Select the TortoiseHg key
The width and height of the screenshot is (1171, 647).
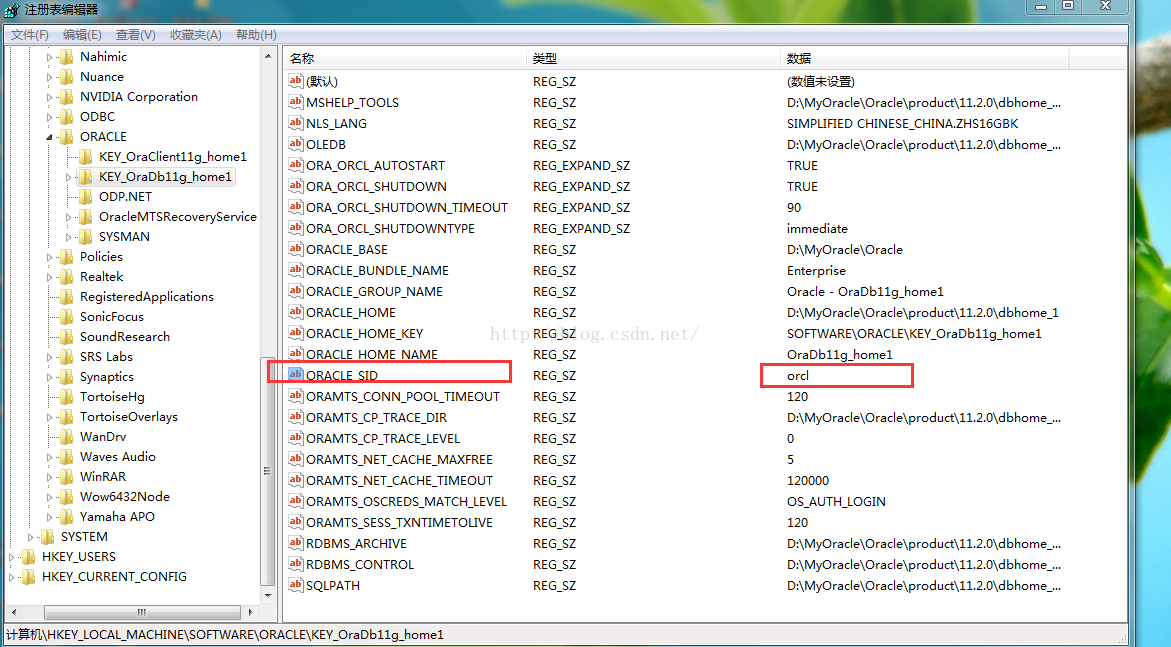click(x=112, y=397)
